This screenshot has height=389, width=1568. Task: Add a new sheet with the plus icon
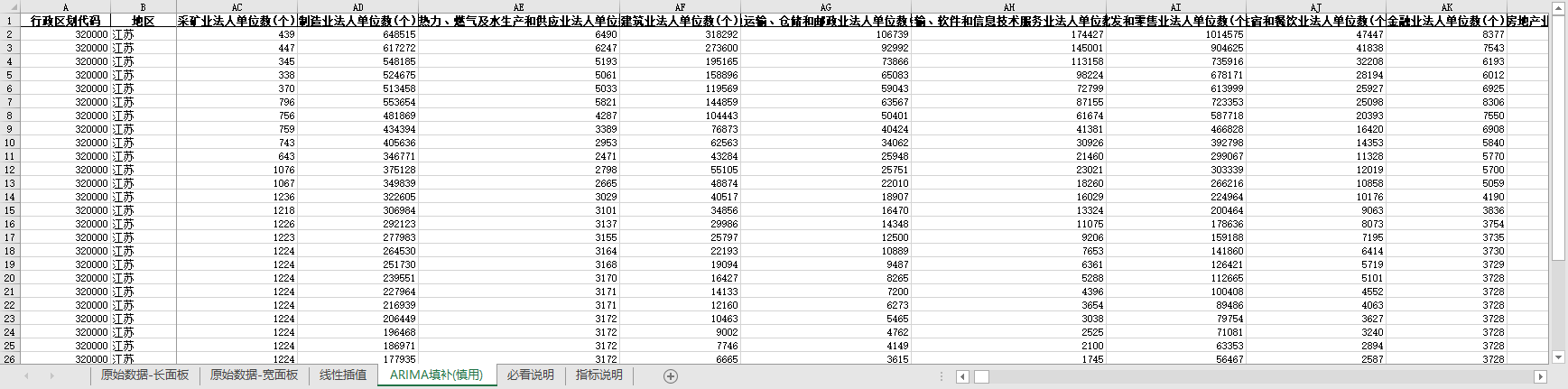671,376
